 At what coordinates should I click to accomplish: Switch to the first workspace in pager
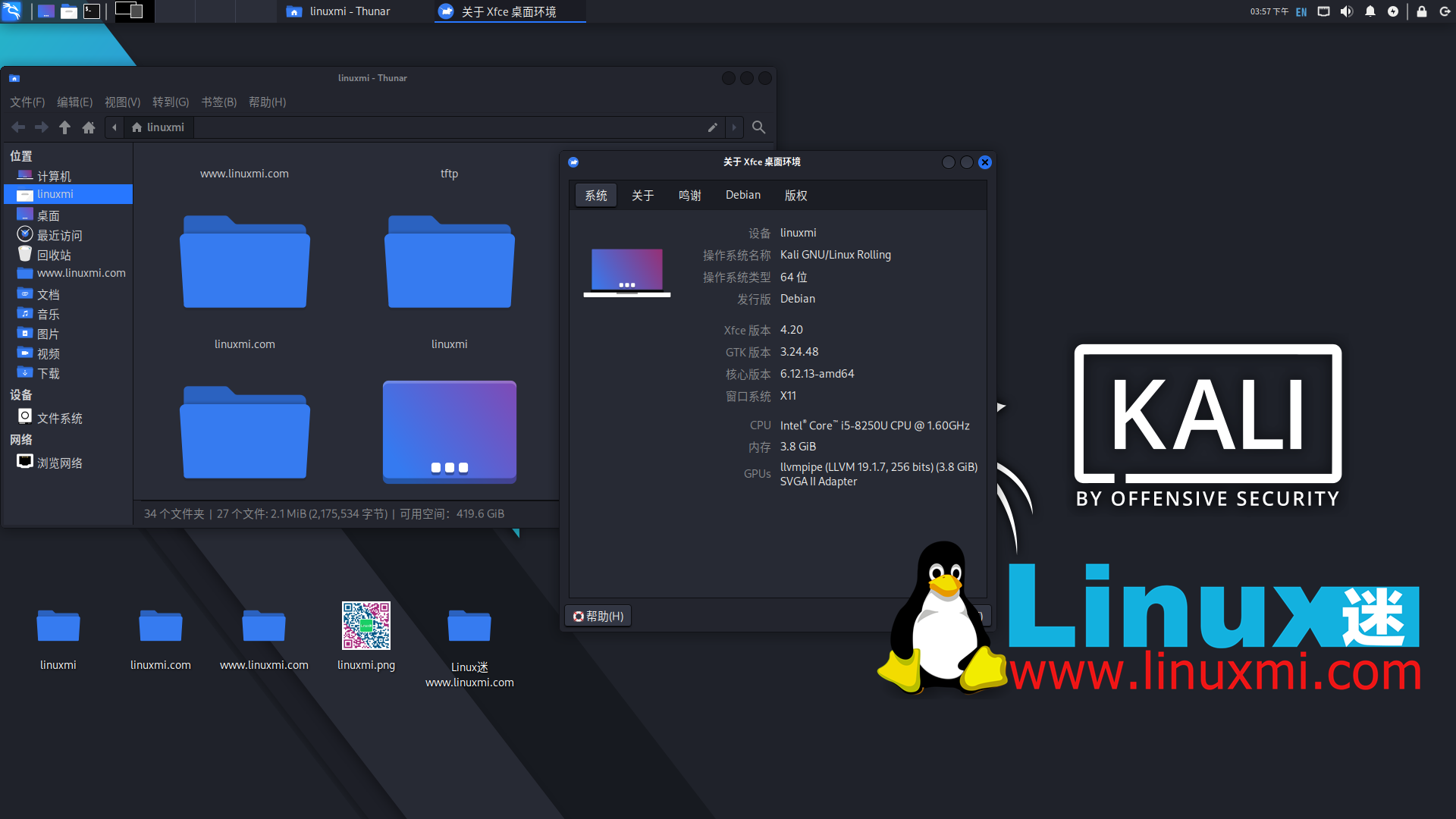[x=134, y=11]
